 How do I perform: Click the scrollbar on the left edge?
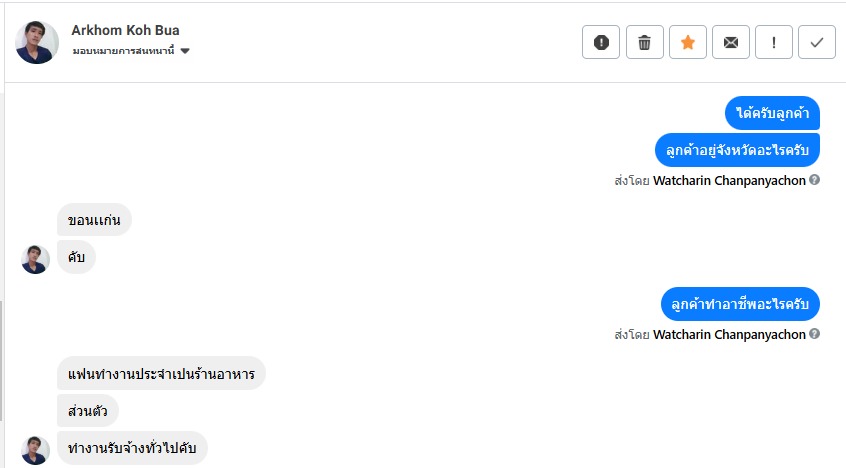click(2, 360)
